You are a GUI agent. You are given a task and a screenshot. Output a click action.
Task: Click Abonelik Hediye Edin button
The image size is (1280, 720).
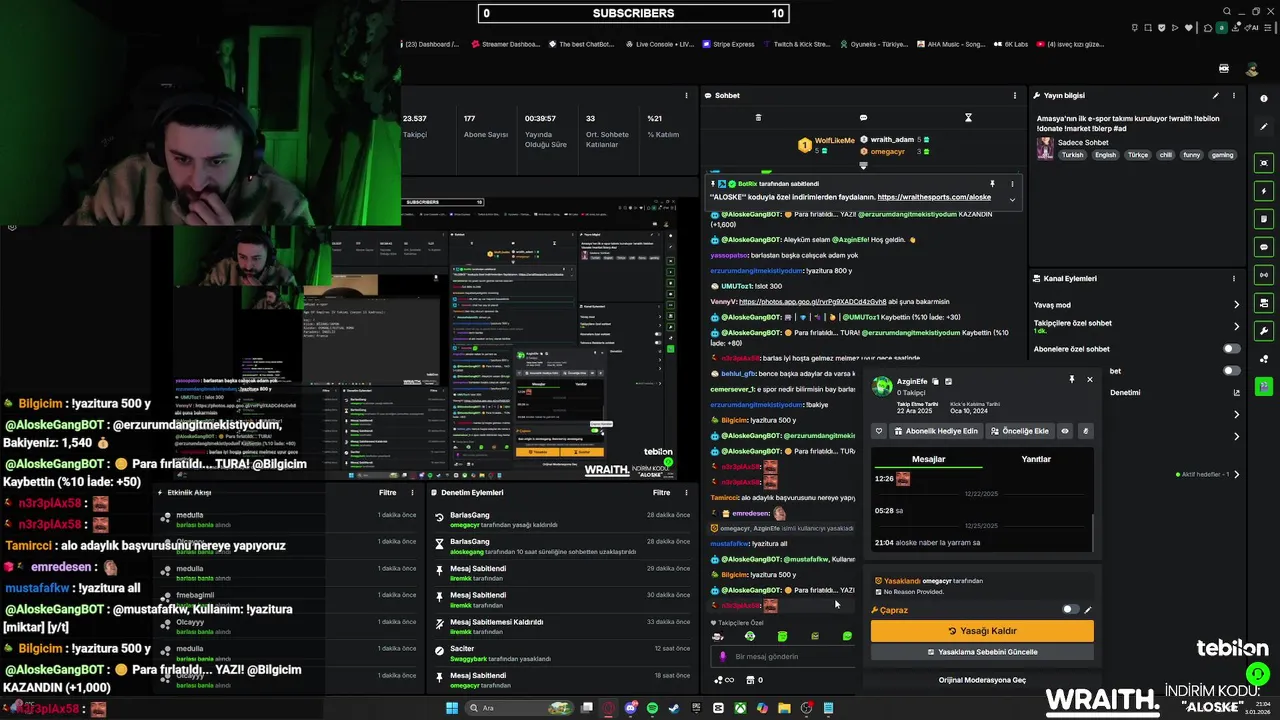tap(937, 431)
